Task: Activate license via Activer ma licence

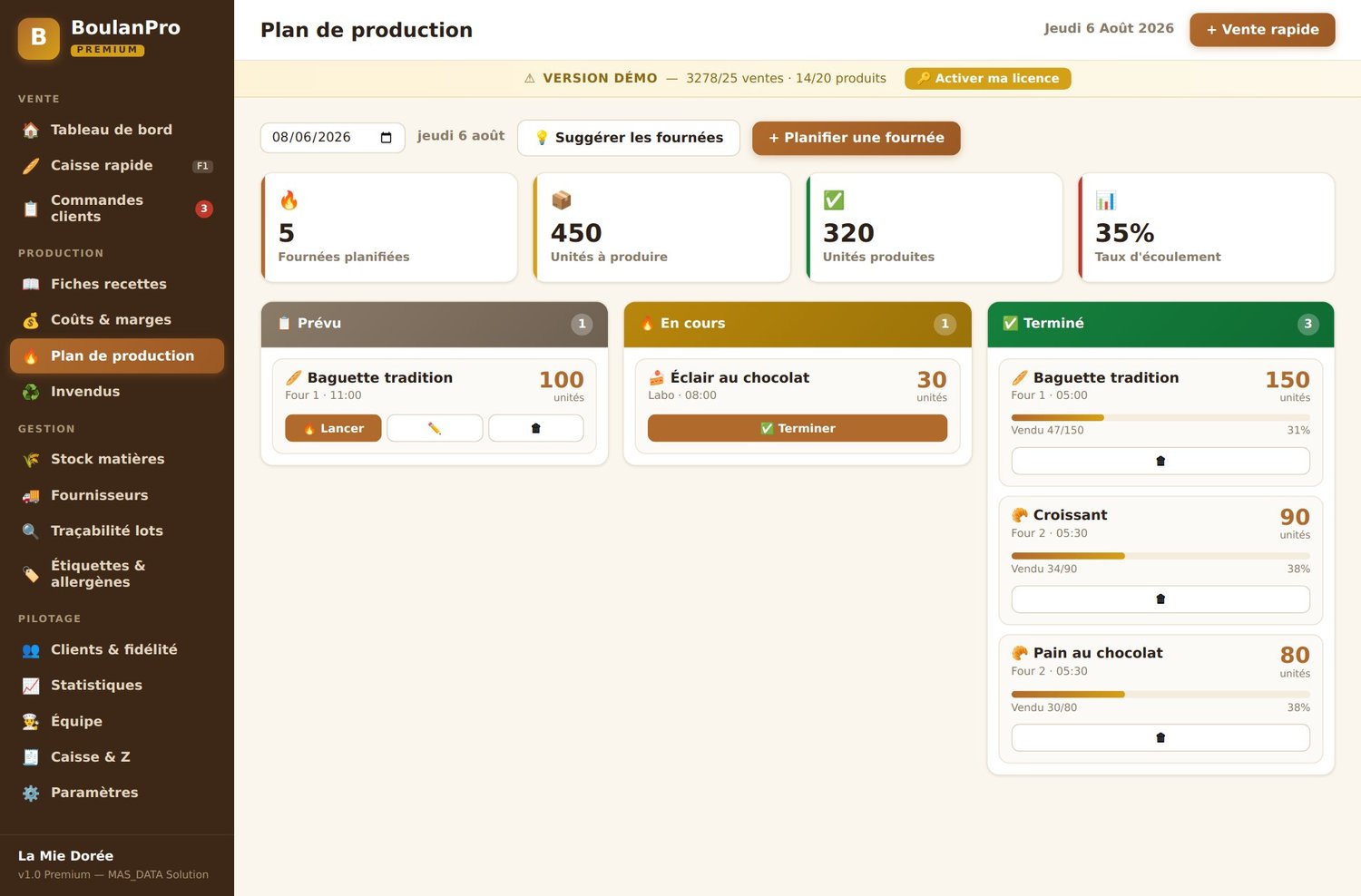Action: (x=988, y=79)
